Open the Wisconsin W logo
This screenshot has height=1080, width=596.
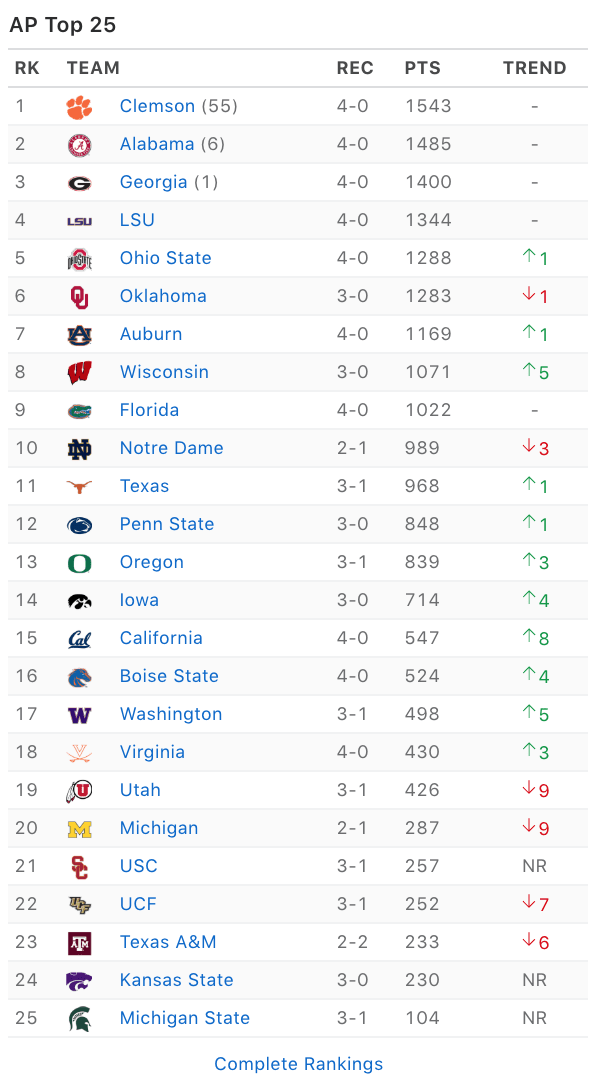[x=79, y=373]
